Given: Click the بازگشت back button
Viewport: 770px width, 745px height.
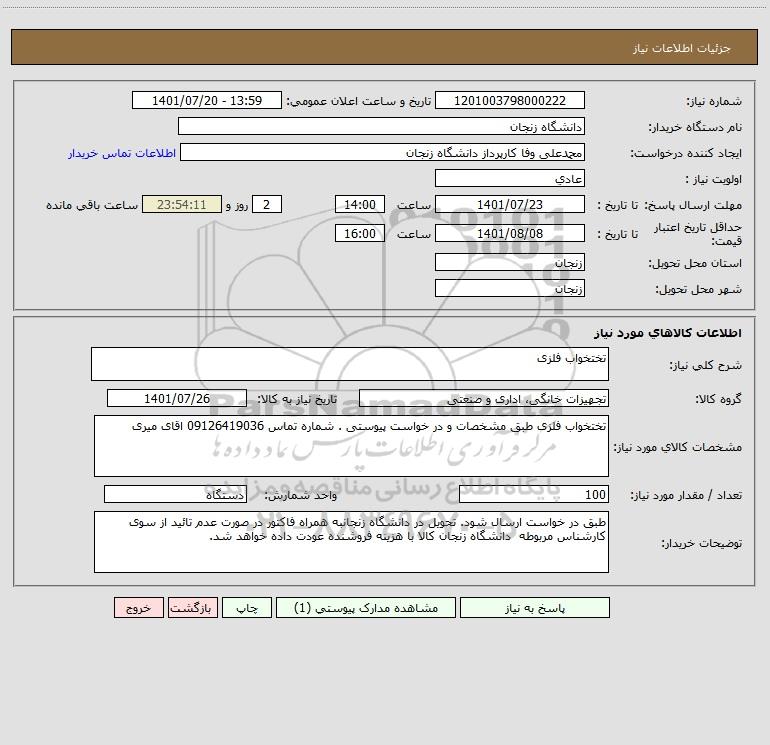Looking at the screenshot, I should 192,607.
